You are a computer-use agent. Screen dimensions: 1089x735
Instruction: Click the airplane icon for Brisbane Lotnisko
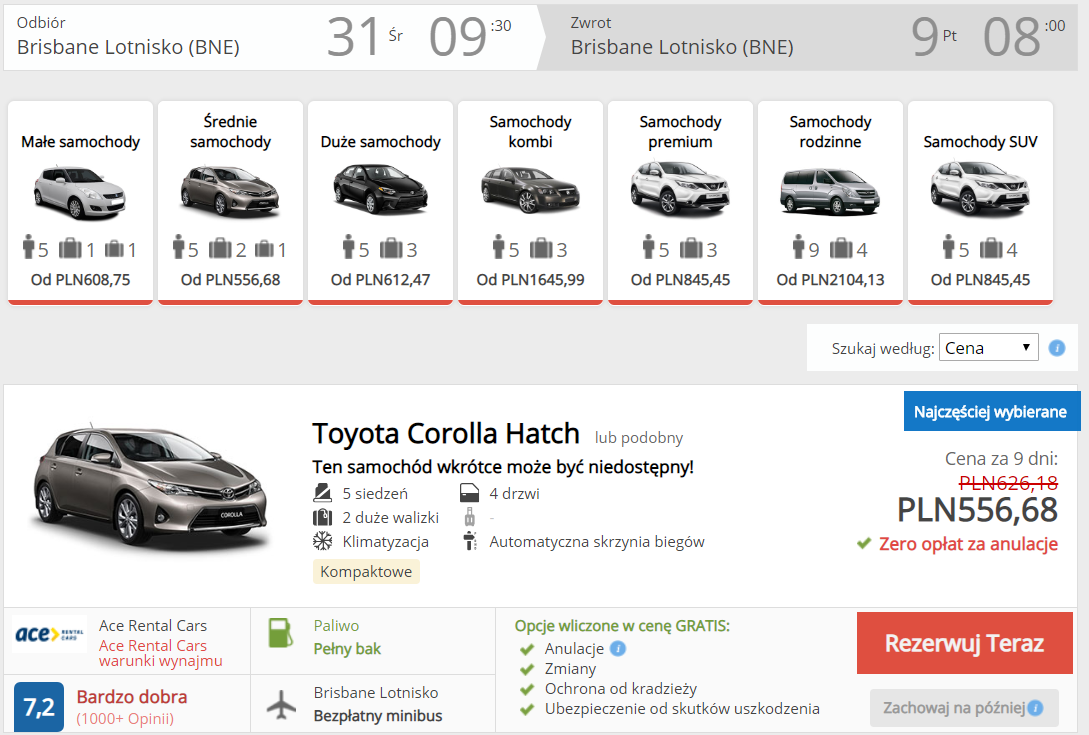[282, 704]
